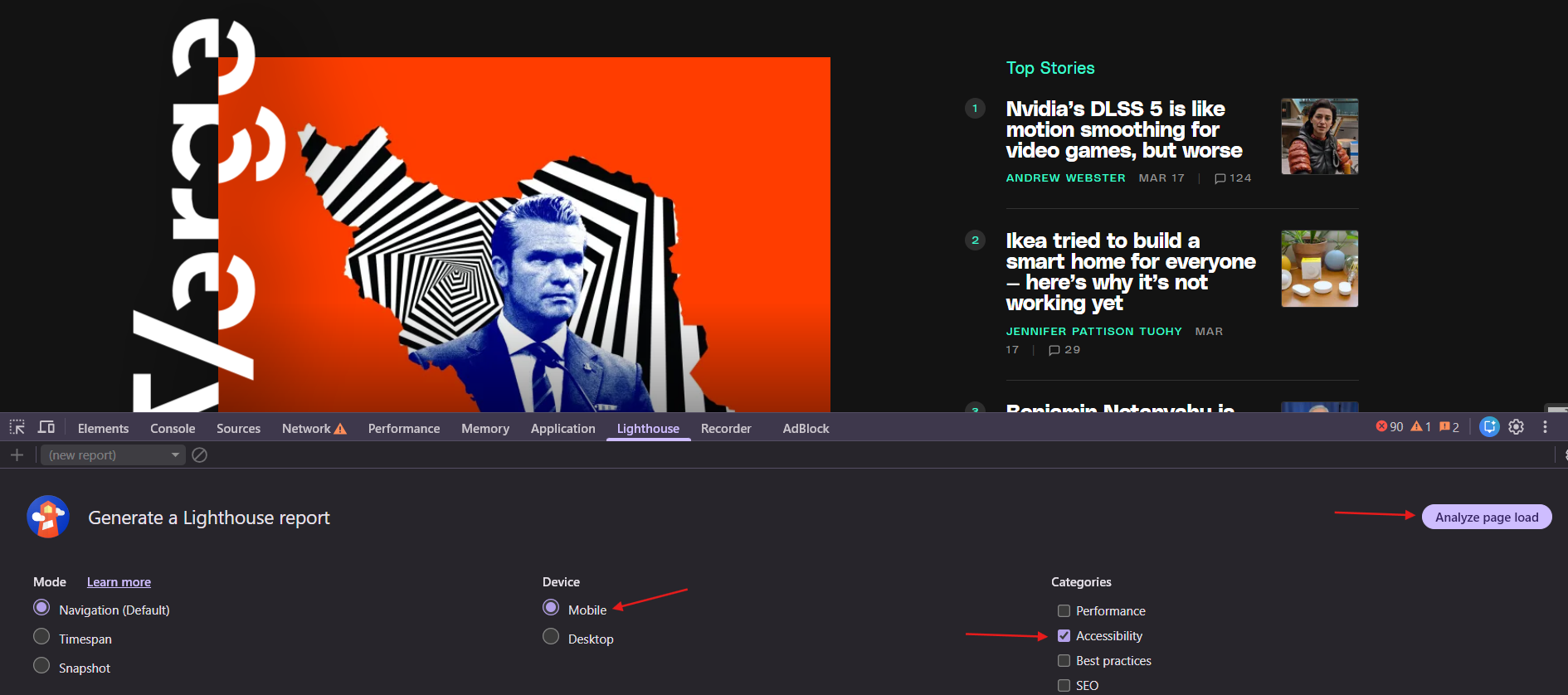
Task: Click the warning count triangle showing 1
Action: coord(1421,426)
